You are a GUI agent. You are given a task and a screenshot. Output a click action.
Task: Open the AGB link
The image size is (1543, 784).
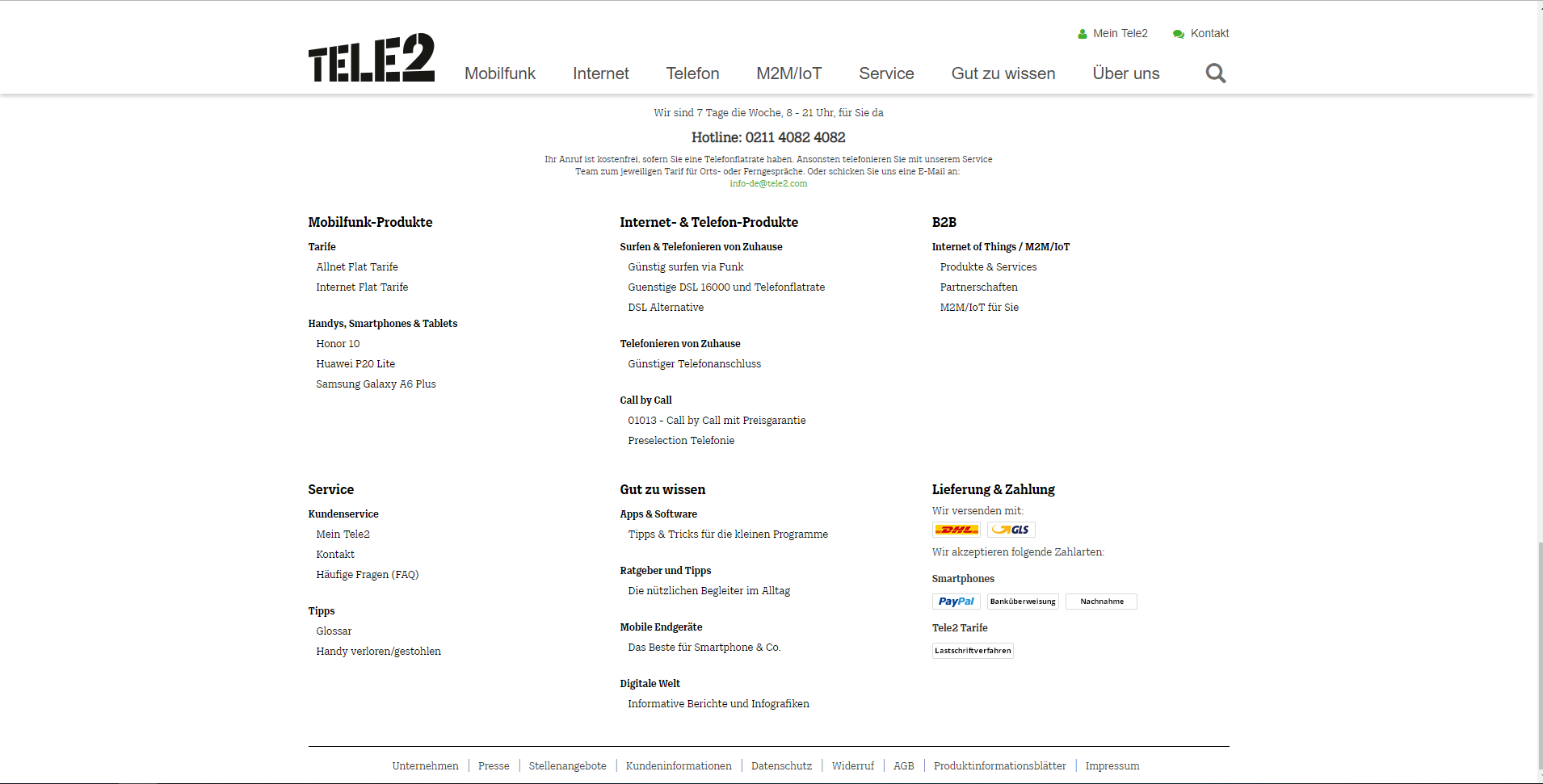click(x=903, y=766)
